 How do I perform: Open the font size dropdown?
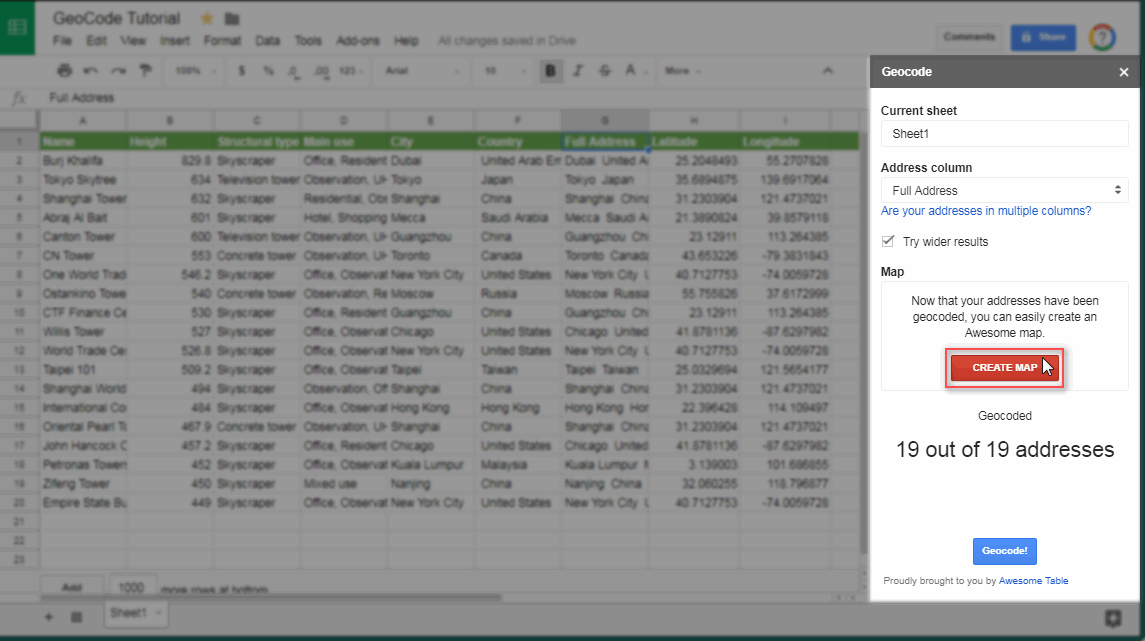[505, 71]
